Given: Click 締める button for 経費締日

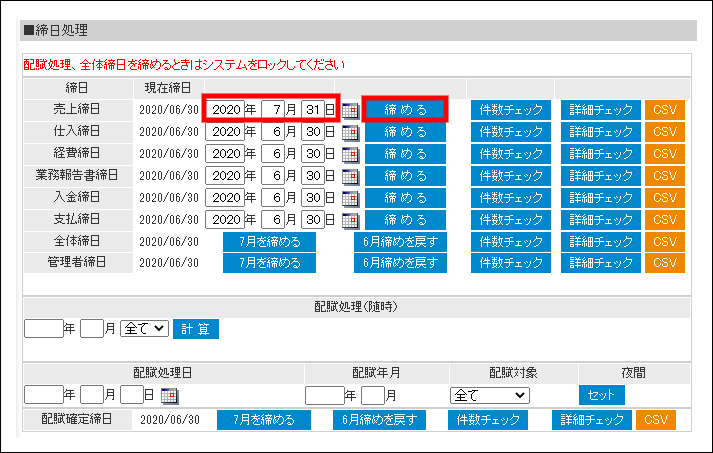Looking at the screenshot, I should tap(405, 154).
